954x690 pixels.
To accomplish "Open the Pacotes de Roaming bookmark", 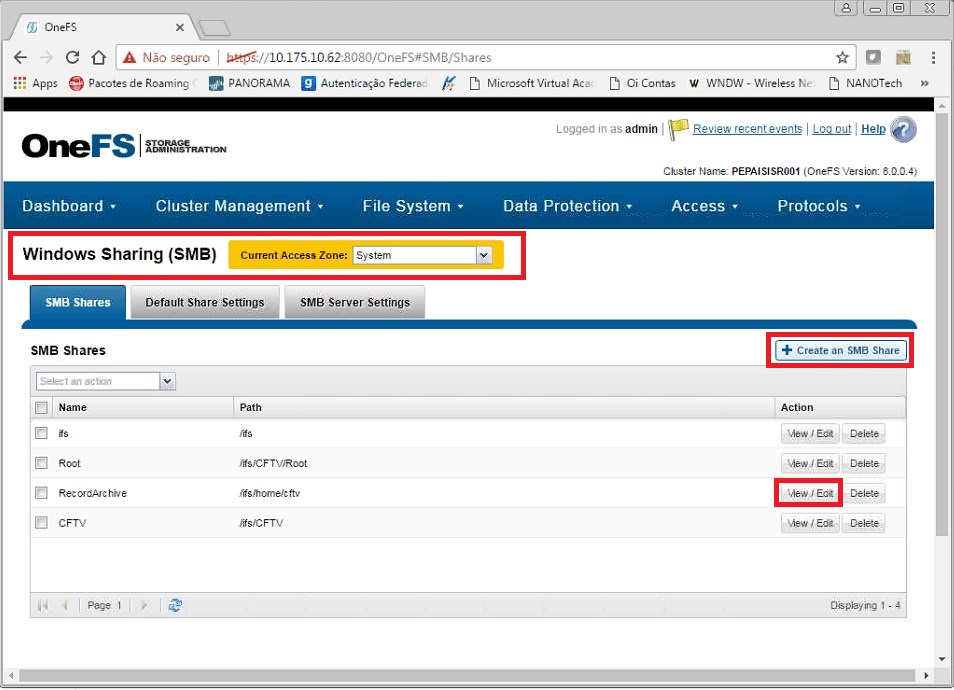I will coord(132,83).
